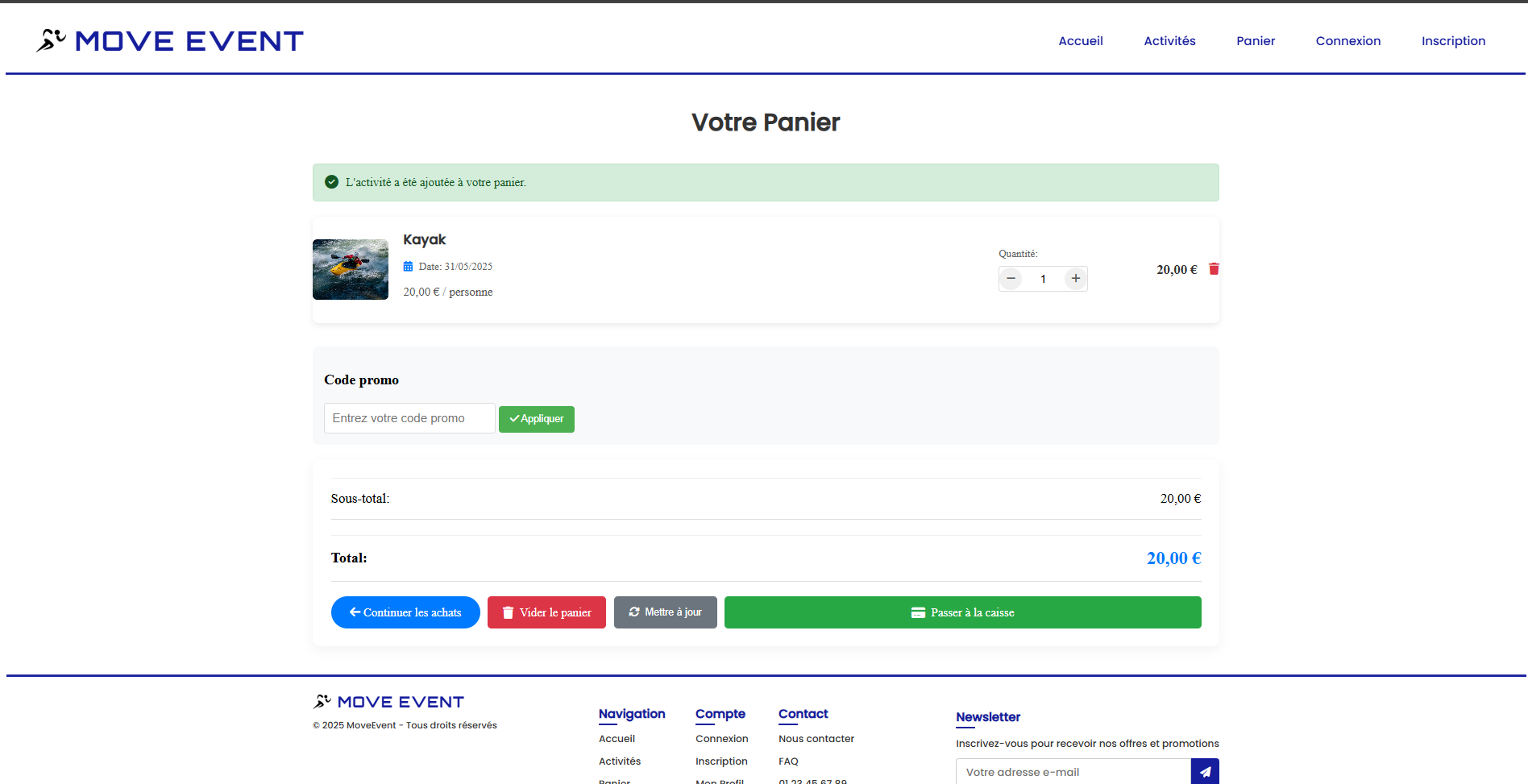Apply the promo code

point(536,419)
